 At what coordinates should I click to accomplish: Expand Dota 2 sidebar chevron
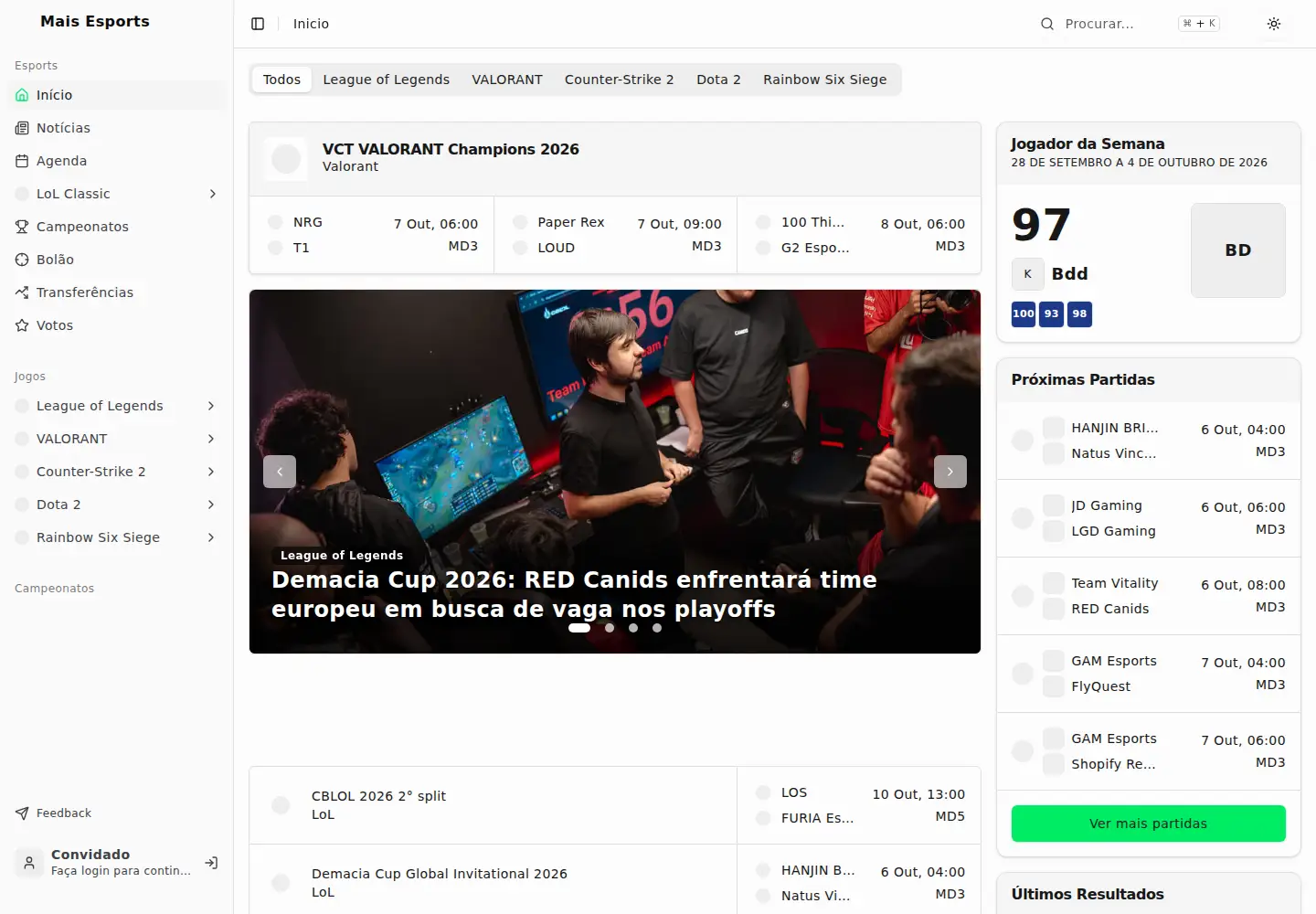pos(211,505)
